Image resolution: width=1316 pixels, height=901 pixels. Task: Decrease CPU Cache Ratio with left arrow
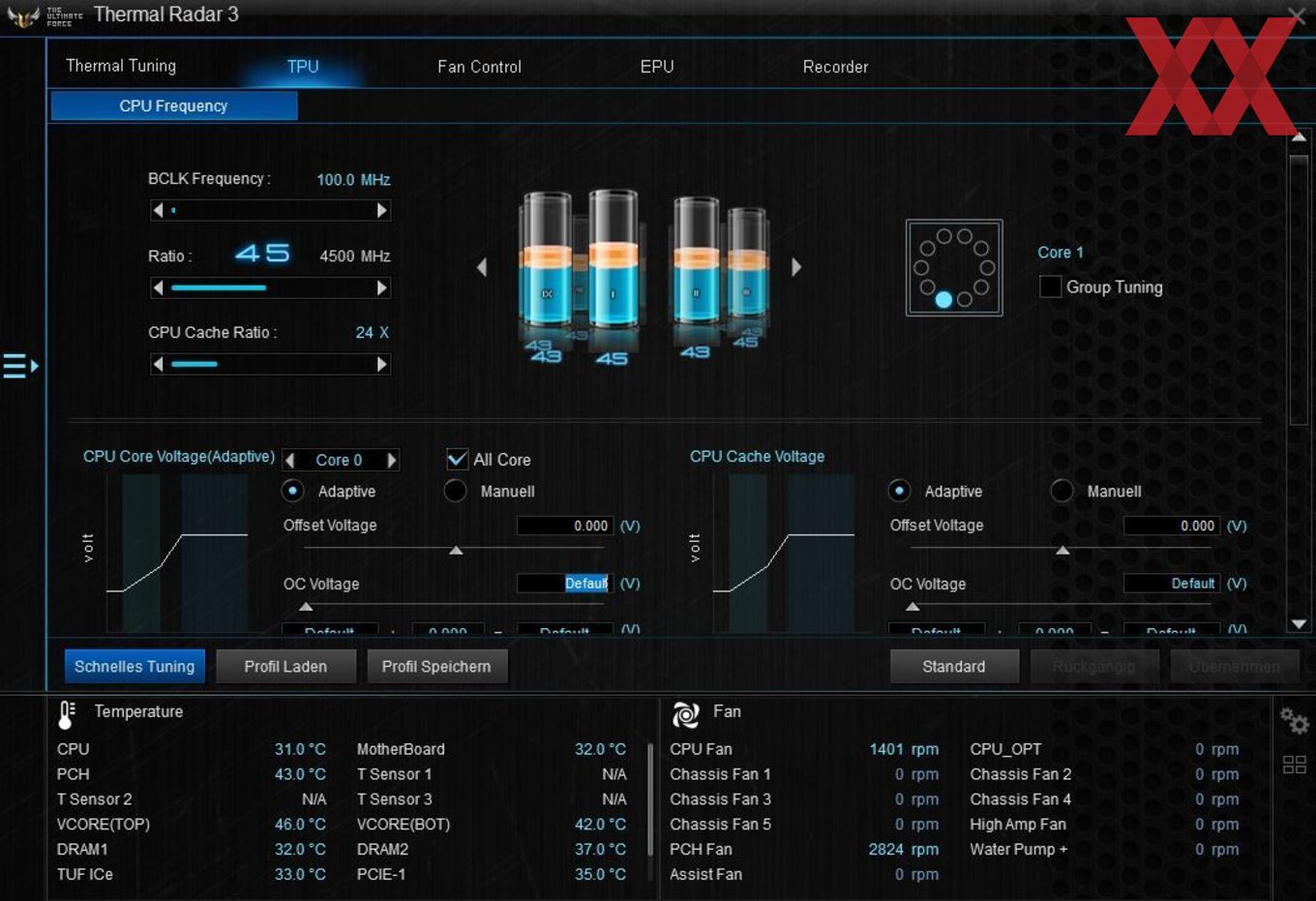point(158,364)
